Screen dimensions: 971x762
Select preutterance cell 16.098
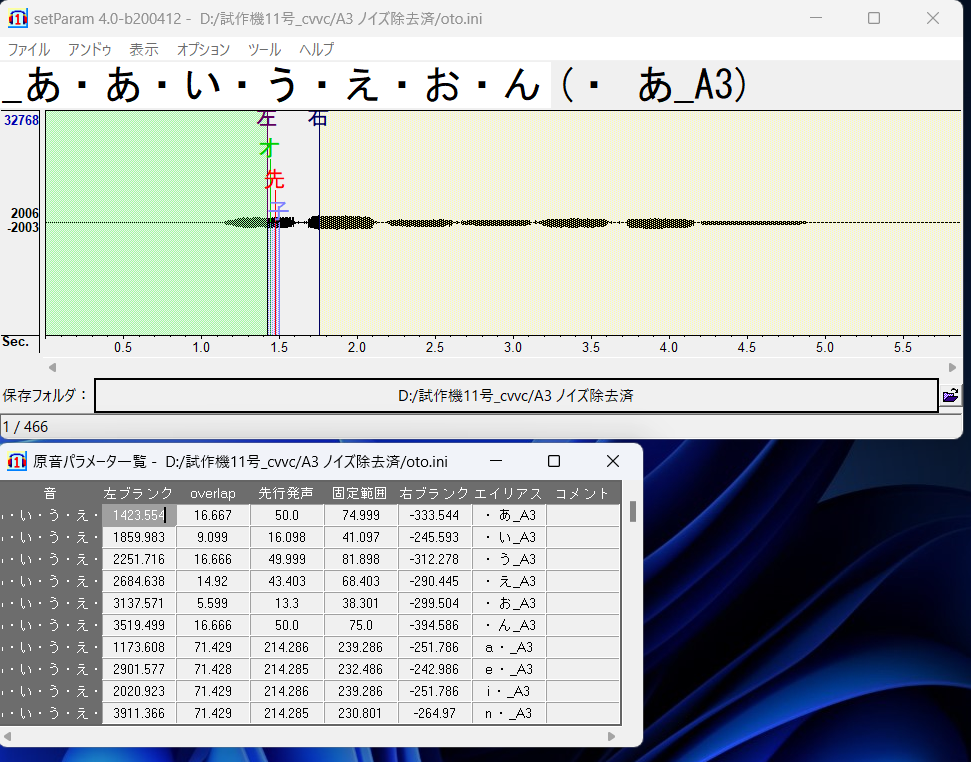[287, 537]
